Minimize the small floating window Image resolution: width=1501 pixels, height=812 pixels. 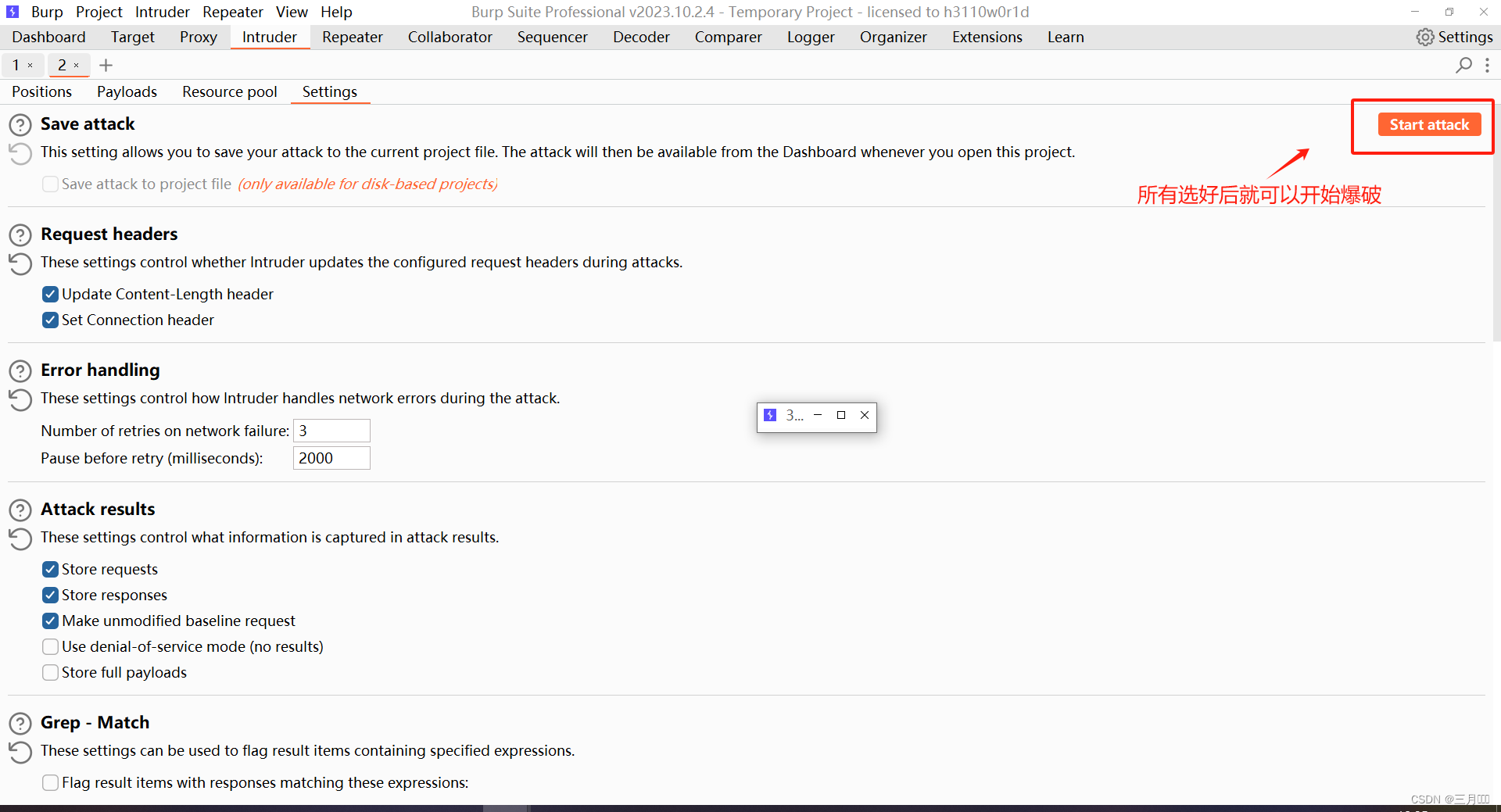(x=818, y=415)
